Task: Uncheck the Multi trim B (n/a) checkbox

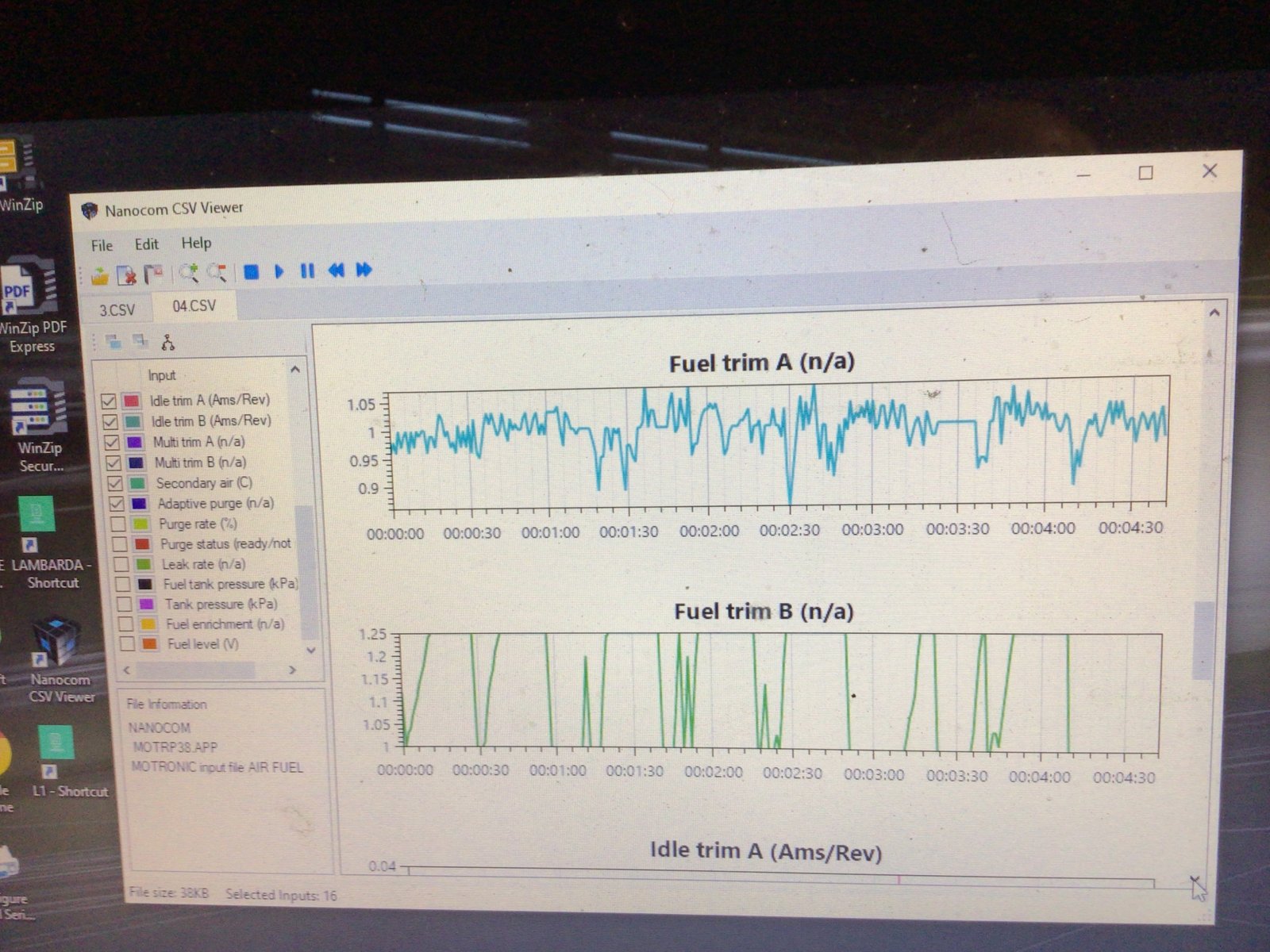Action: pyautogui.click(x=114, y=463)
